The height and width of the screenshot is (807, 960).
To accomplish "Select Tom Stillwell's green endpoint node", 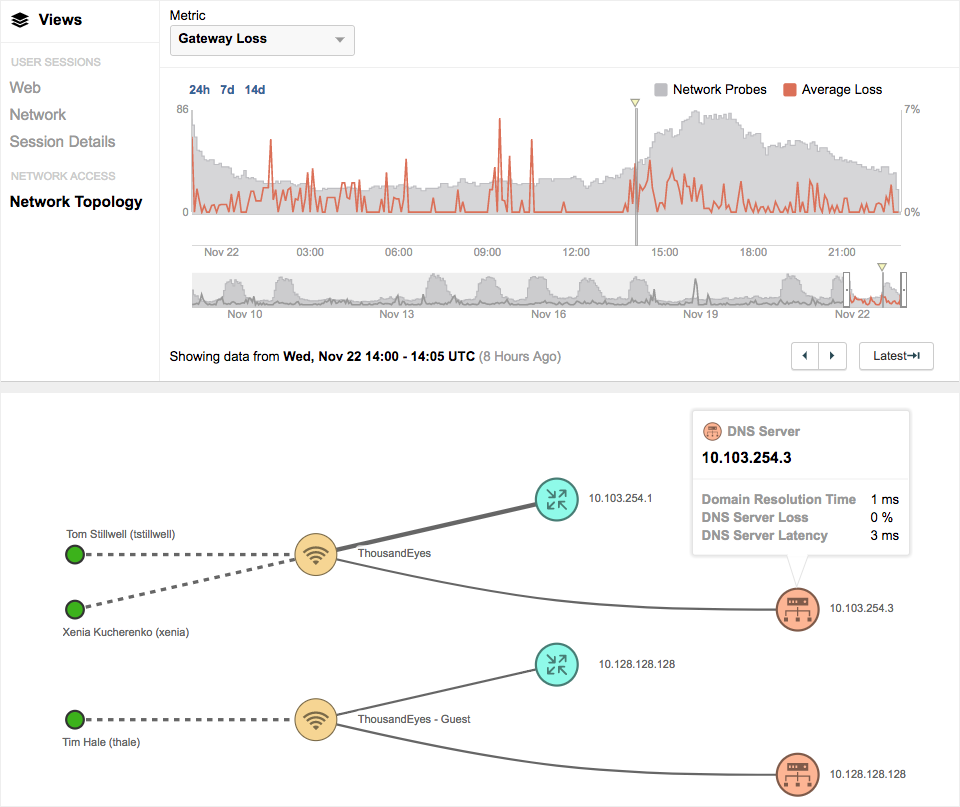I will [74, 554].
